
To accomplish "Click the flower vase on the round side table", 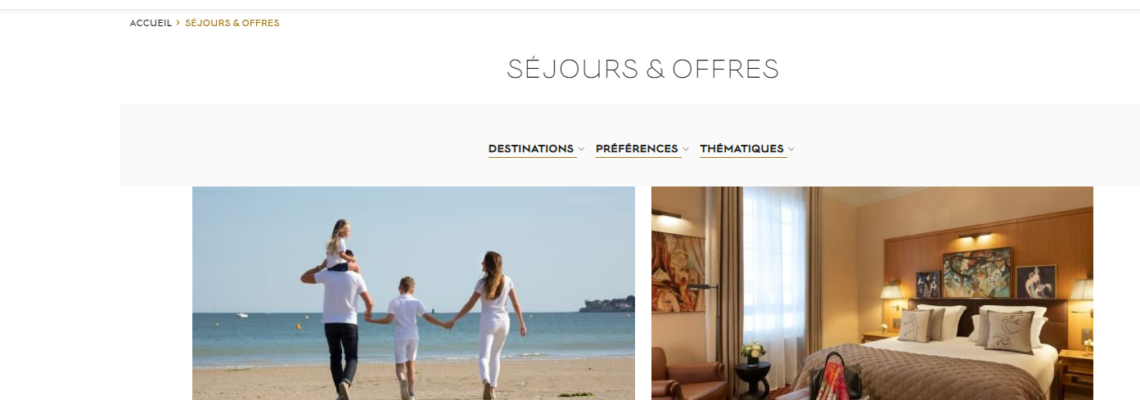I will click(x=753, y=353).
